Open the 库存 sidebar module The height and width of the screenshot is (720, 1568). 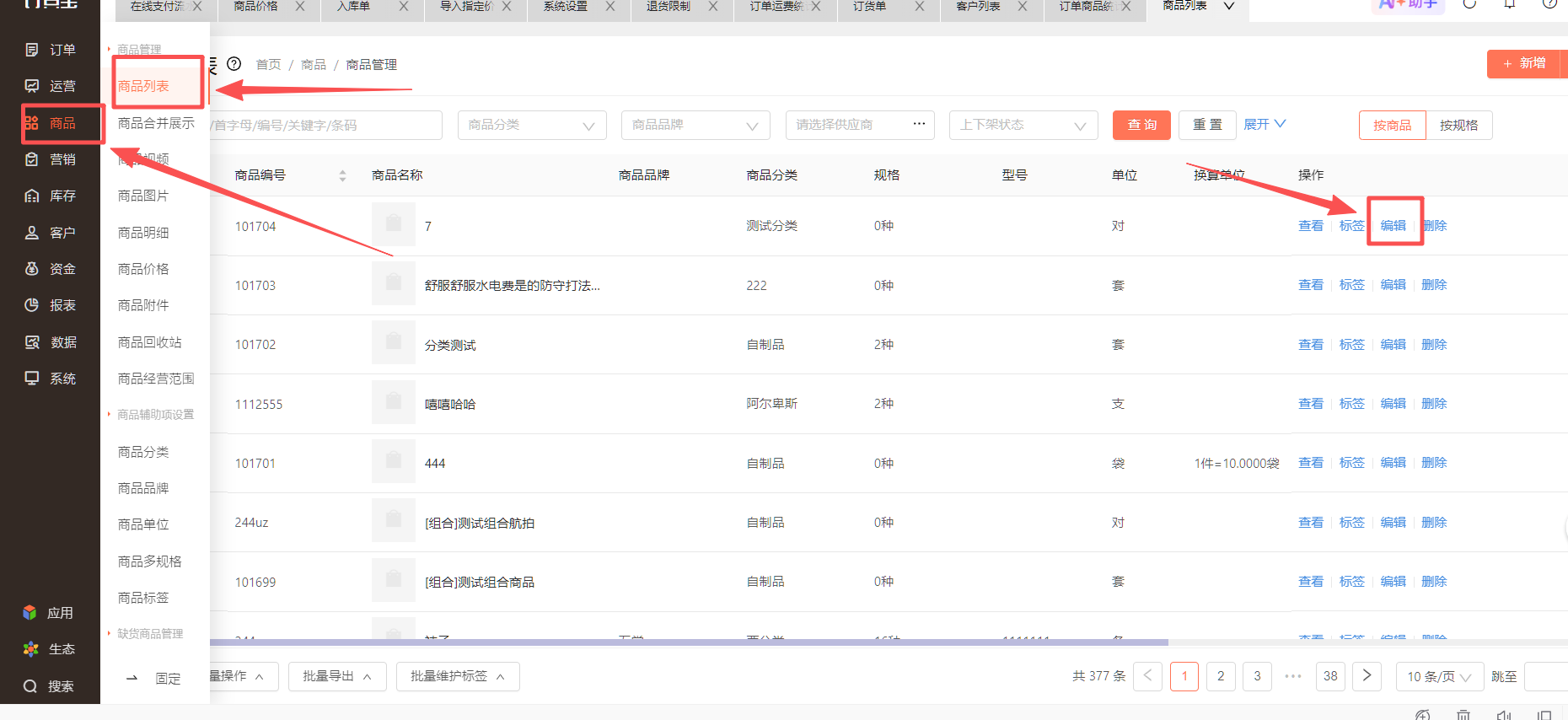coord(50,196)
